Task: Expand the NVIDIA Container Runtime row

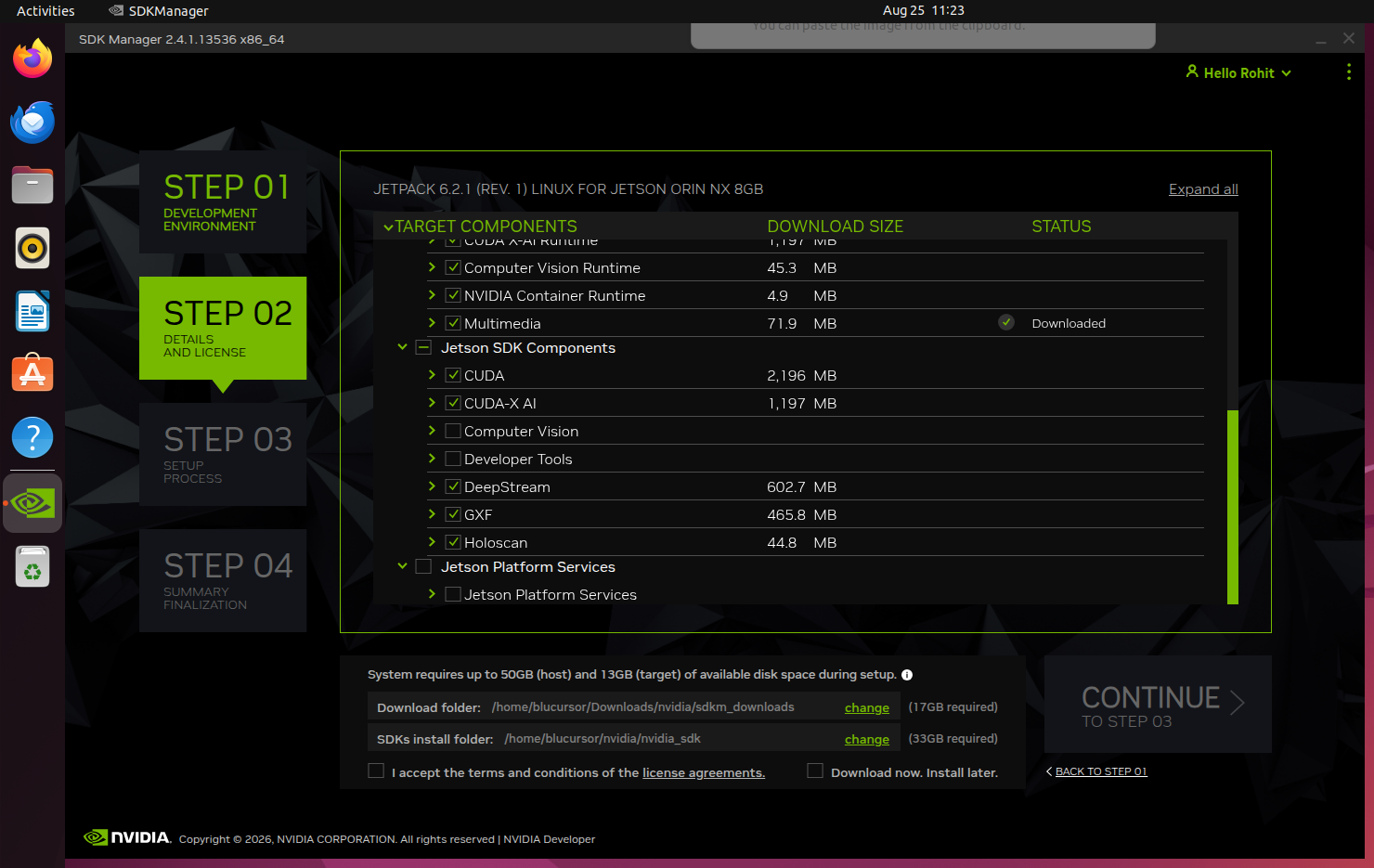Action: click(432, 295)
